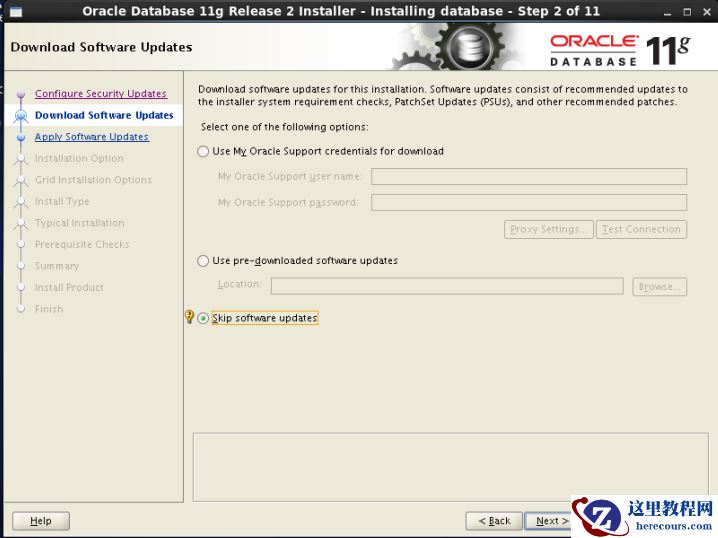Maximize the installer window
Viewport: 718px width, 538px height.
coord(687,12)
